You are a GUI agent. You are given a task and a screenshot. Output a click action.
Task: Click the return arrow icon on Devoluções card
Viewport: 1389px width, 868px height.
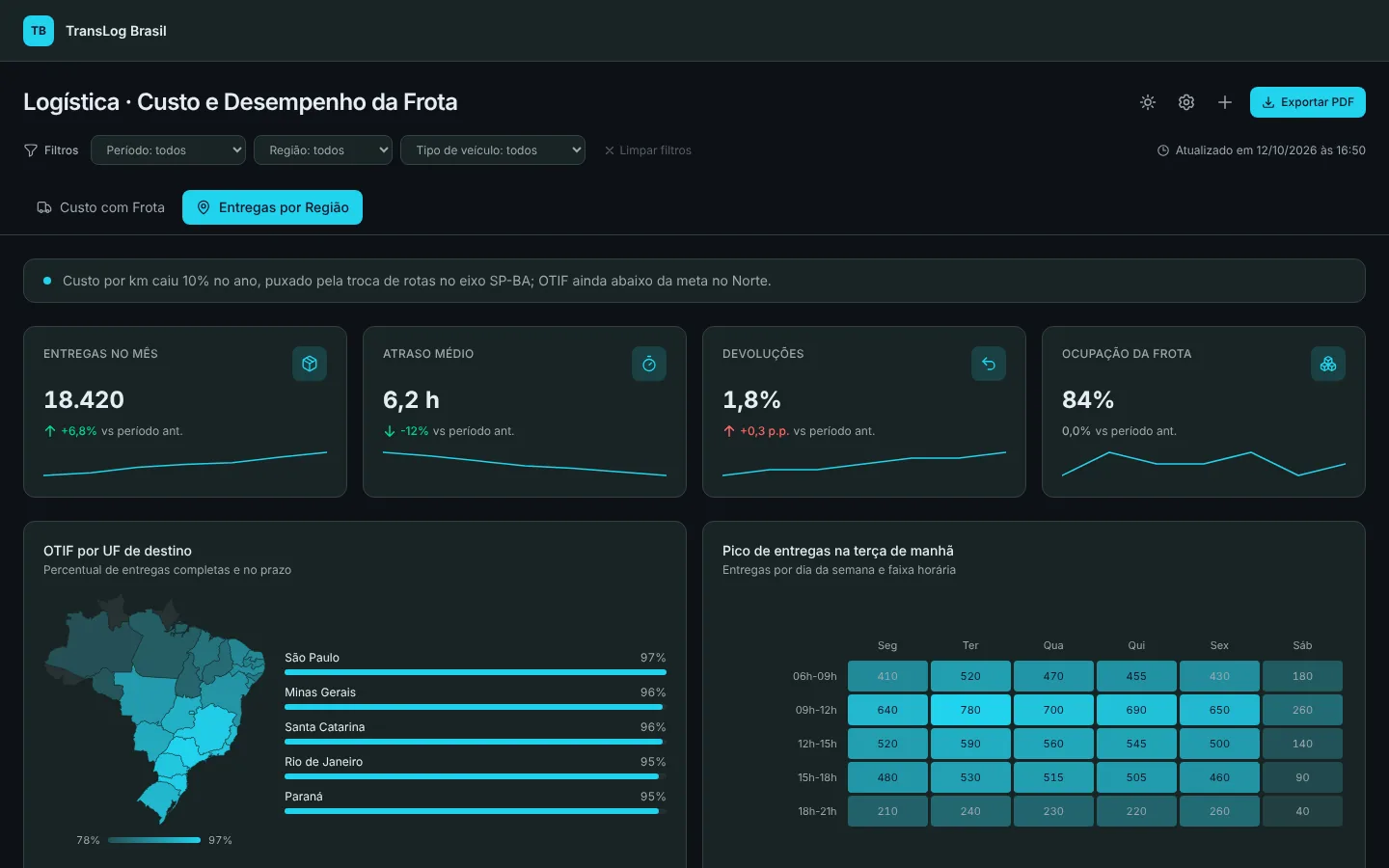pos(989,364)
